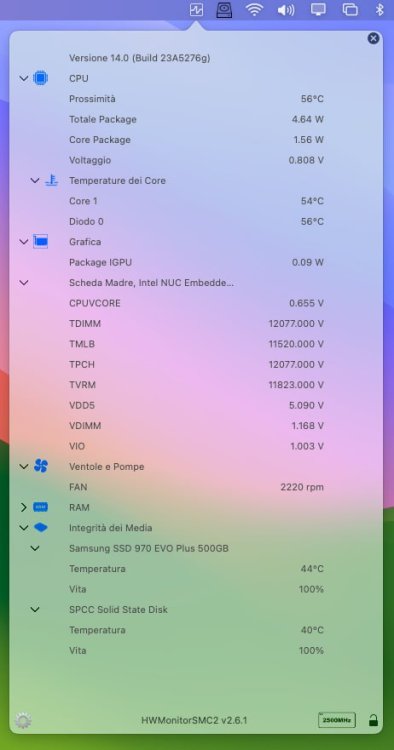Select the VDD5 row
The height and width of the screenshot is (750, 394).
[x=196, y=405]
